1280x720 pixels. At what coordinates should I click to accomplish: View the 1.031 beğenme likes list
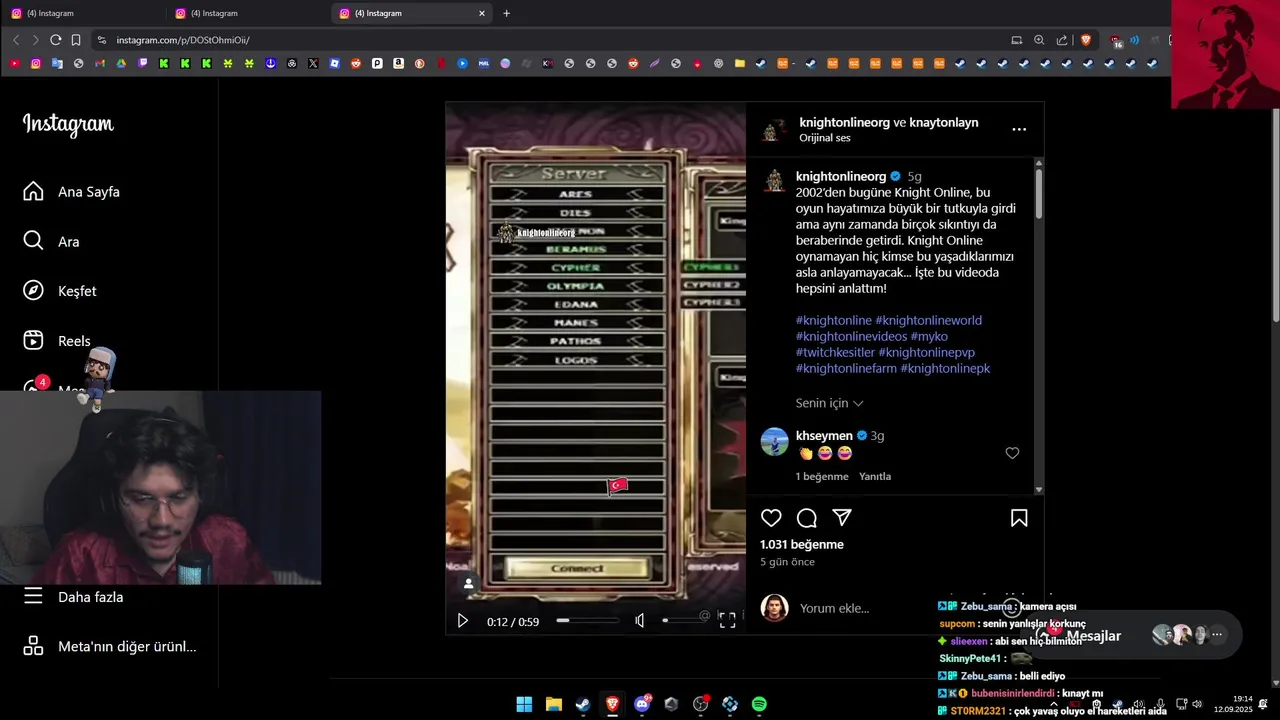click(802, 545)
